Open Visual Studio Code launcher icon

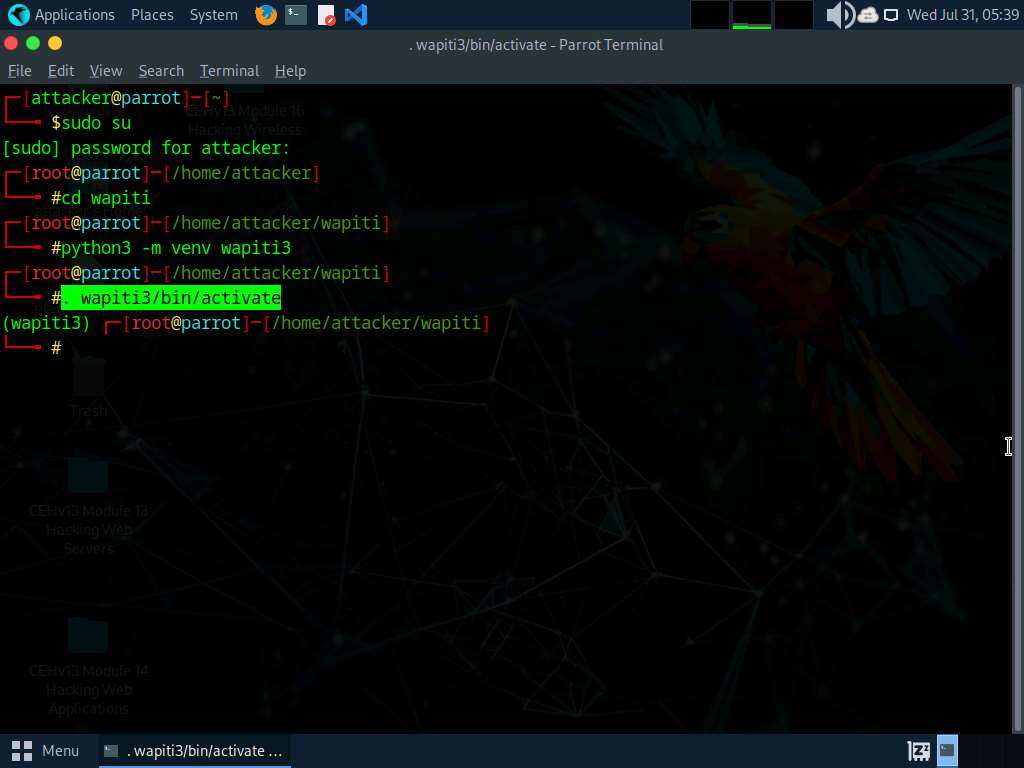point(355,15)
